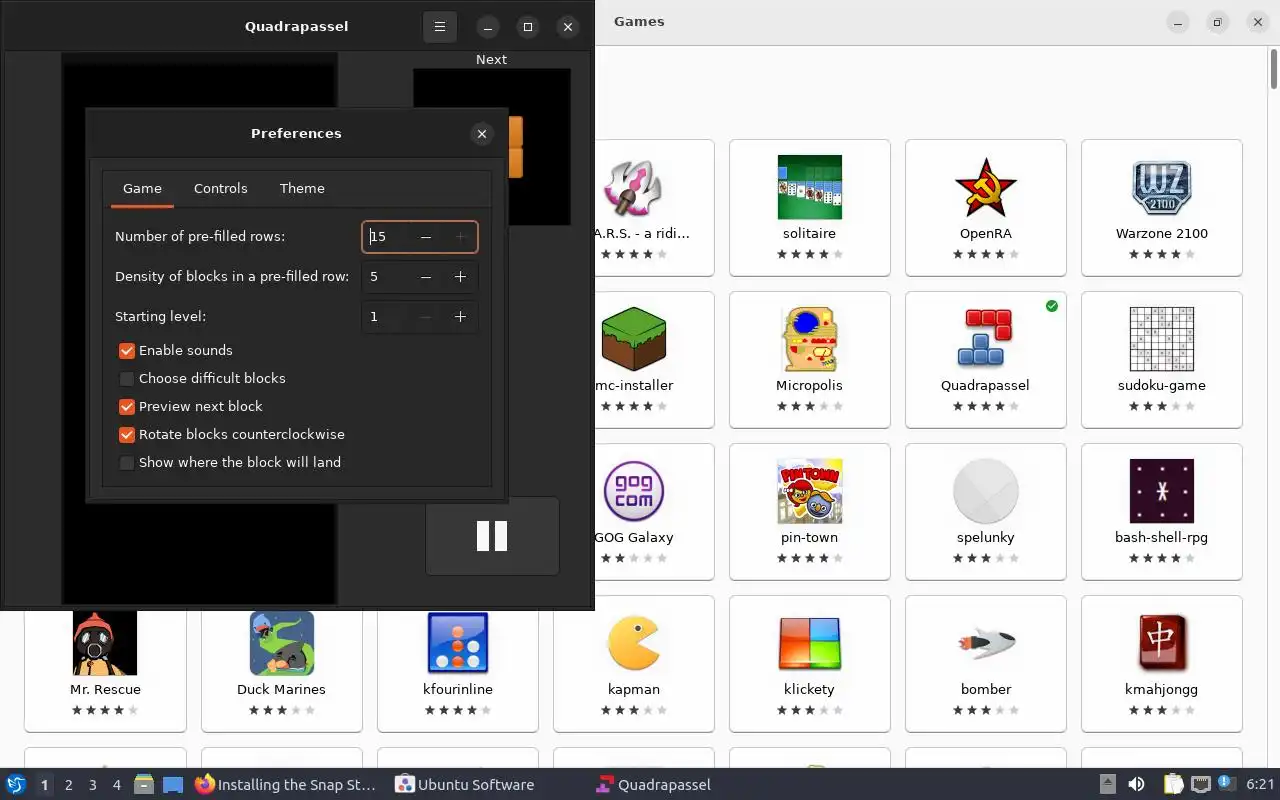Toggle Rotate blocks counterclockwise checkbox
The width and height of the screenshot is (1280, 800).
[127, 435]
